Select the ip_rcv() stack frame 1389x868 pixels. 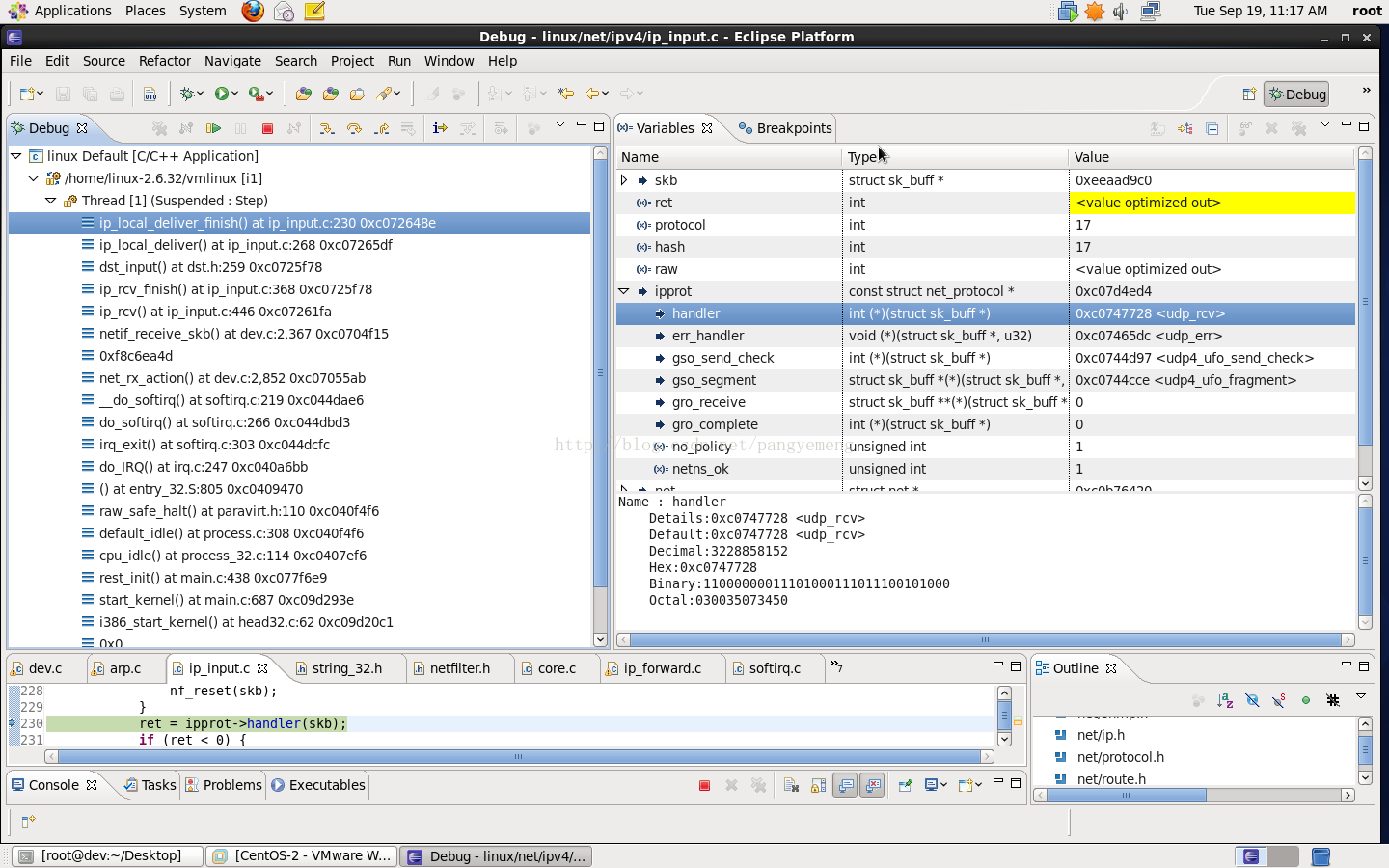pyautogui.click(x=215, y=312)
